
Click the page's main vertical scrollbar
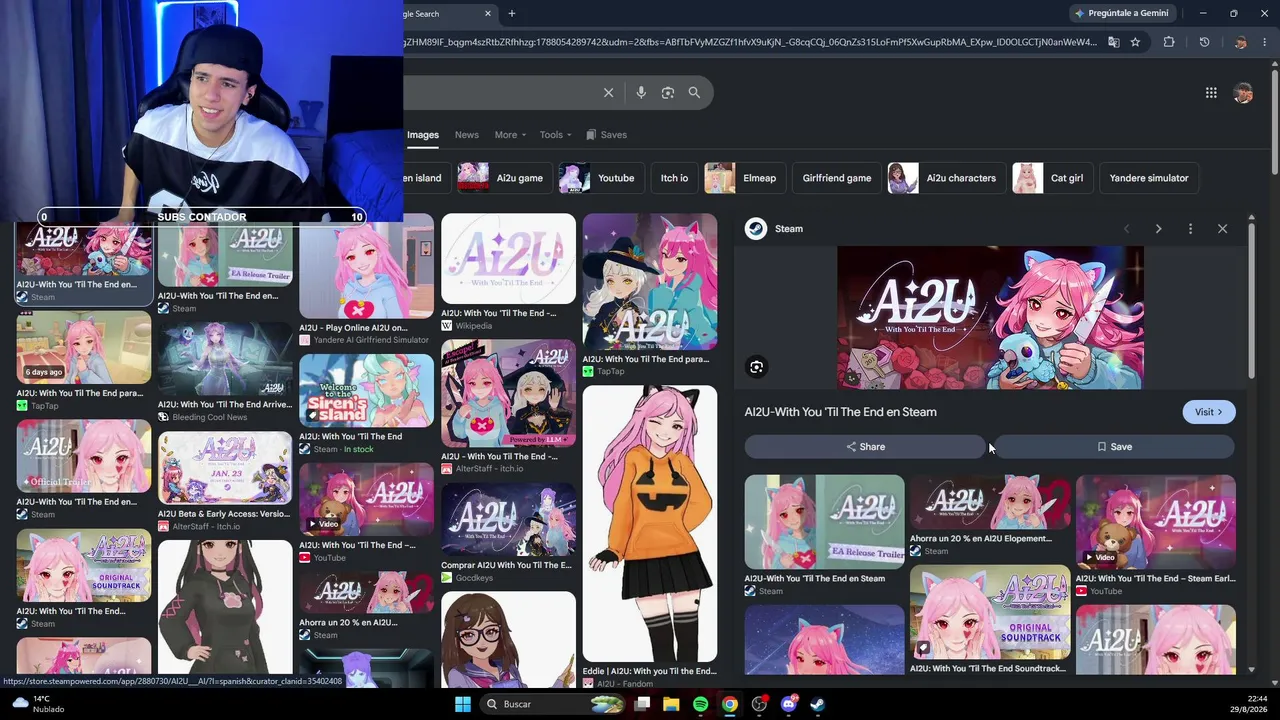click(x=1274, y=120)
